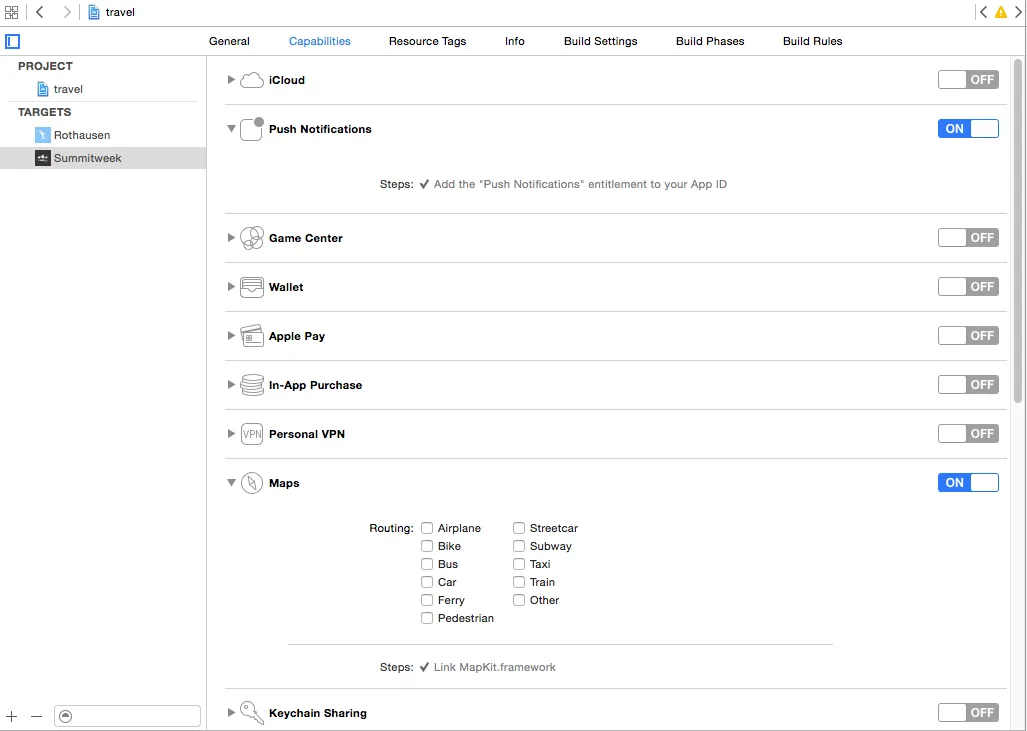Turn on Apple Pay switch
The width and height of the screenshot is (1027, 731).
coord(968,336)
